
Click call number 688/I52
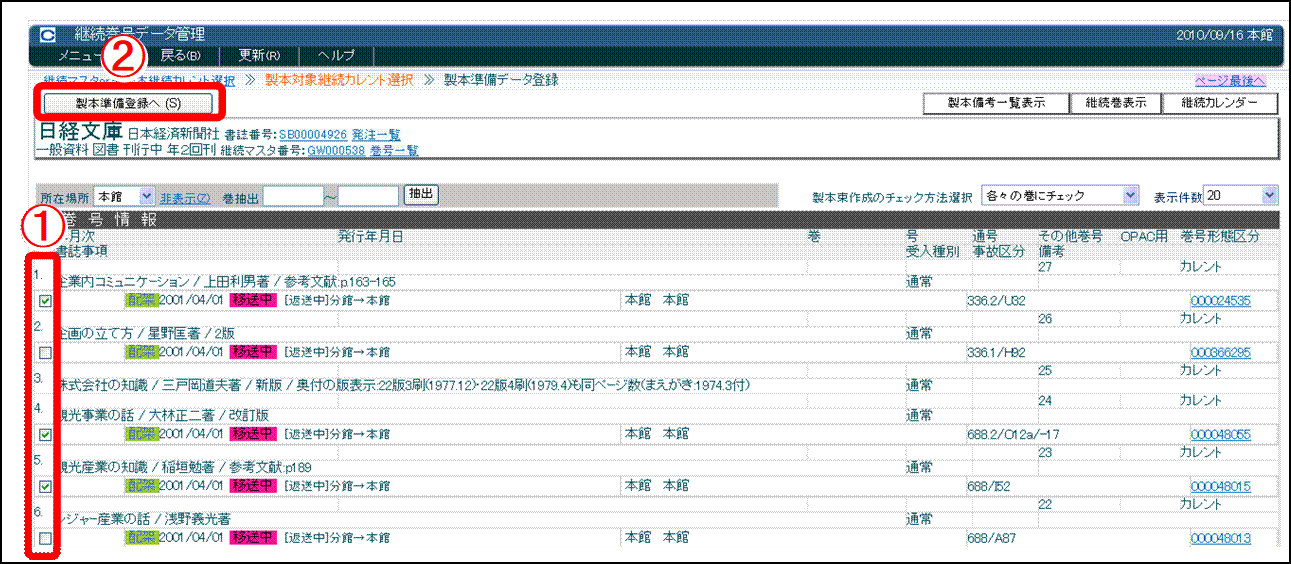tap(987, 487)
